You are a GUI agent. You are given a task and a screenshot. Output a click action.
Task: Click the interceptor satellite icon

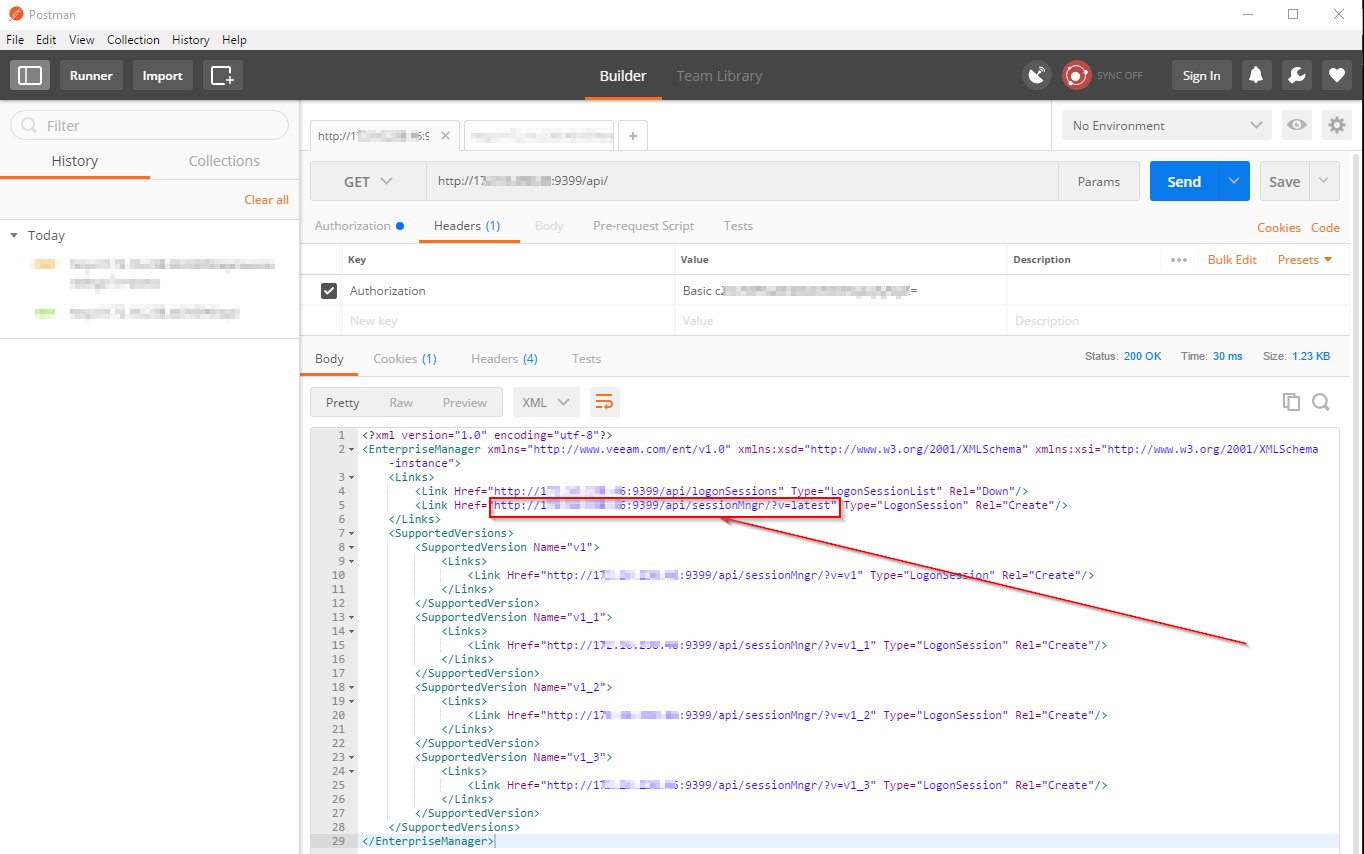[x=1037, y=75]
